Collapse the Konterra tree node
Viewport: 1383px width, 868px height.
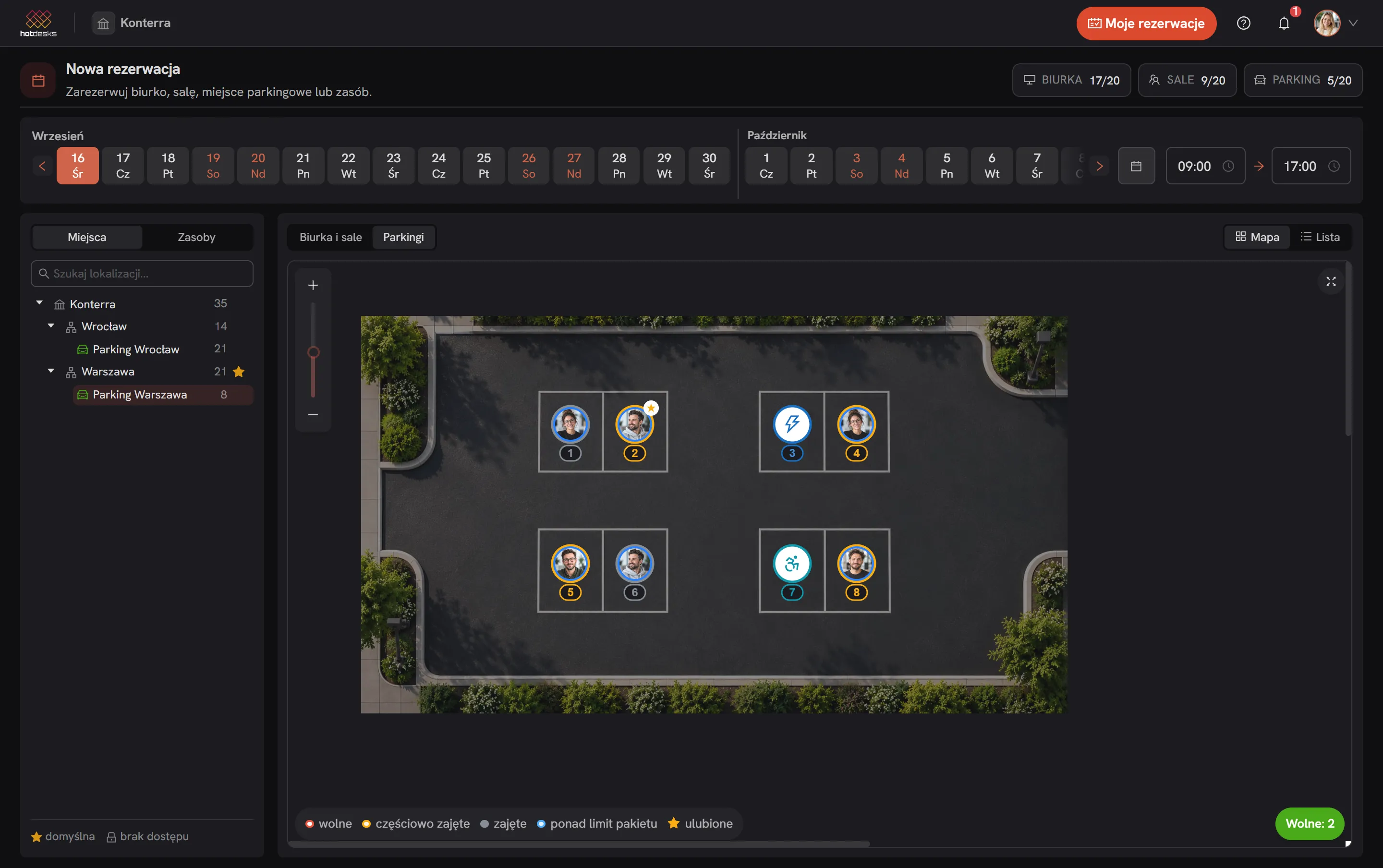click(39, 302)
